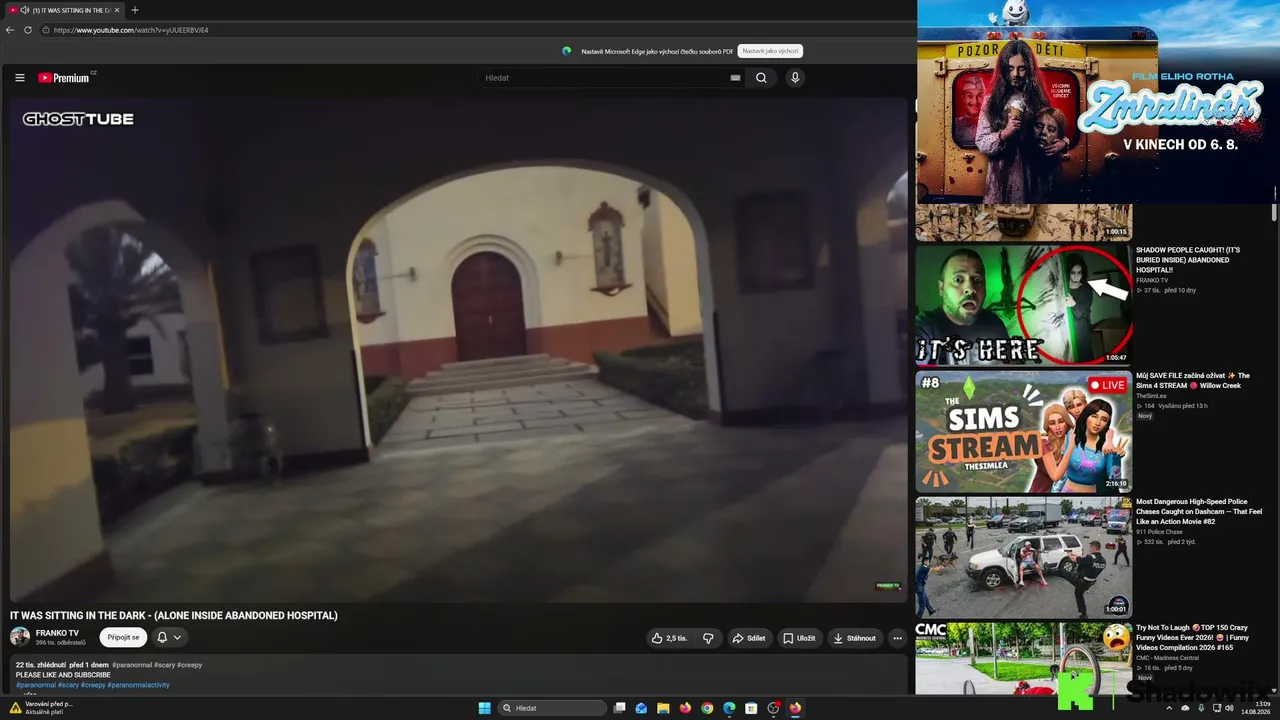Open the FRANKO TV channel avatar
1280x720 pixels.
(x=20, y=637)
